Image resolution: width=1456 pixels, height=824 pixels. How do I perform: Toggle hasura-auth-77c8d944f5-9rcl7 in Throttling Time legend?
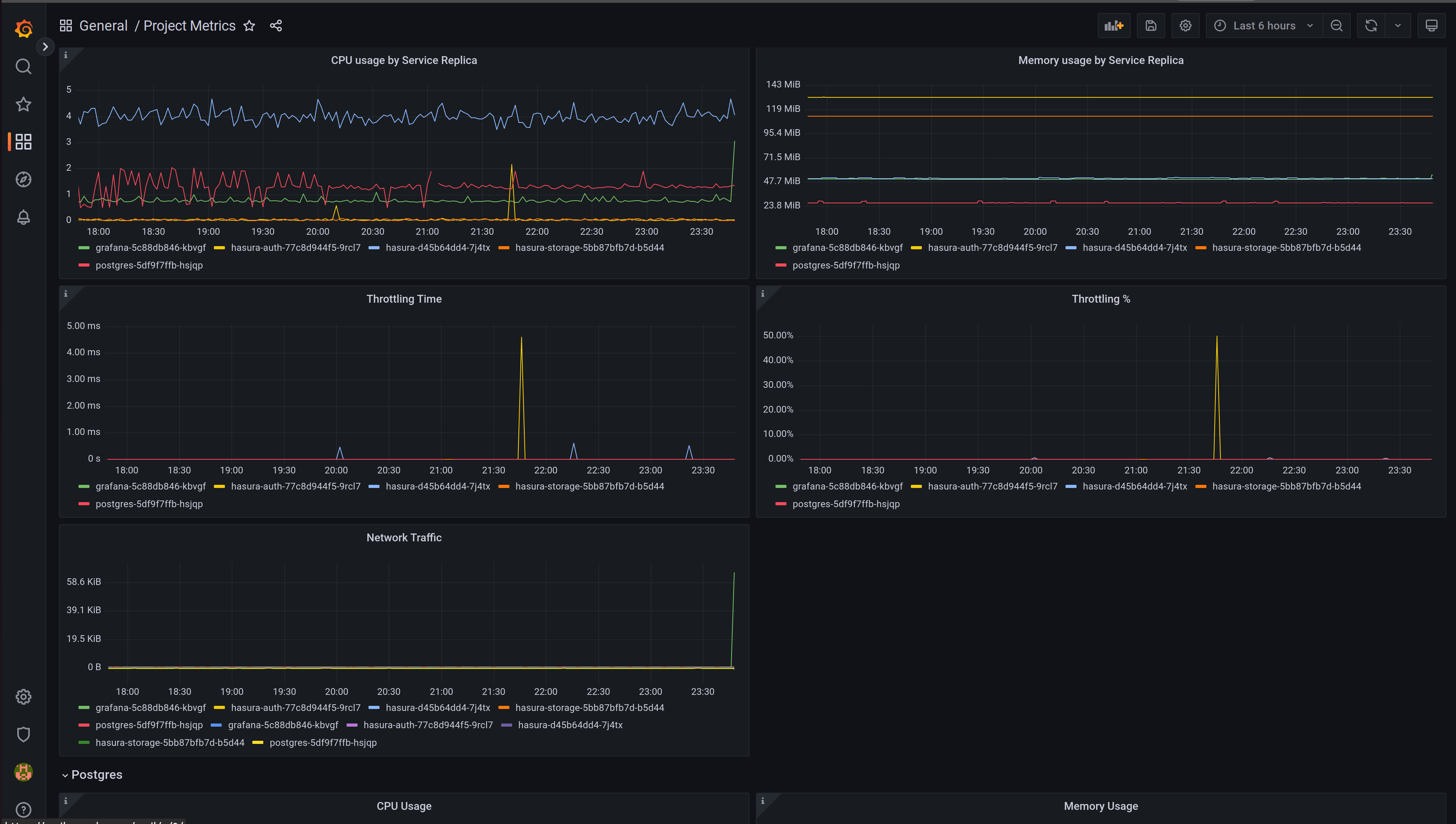[295, 487]
